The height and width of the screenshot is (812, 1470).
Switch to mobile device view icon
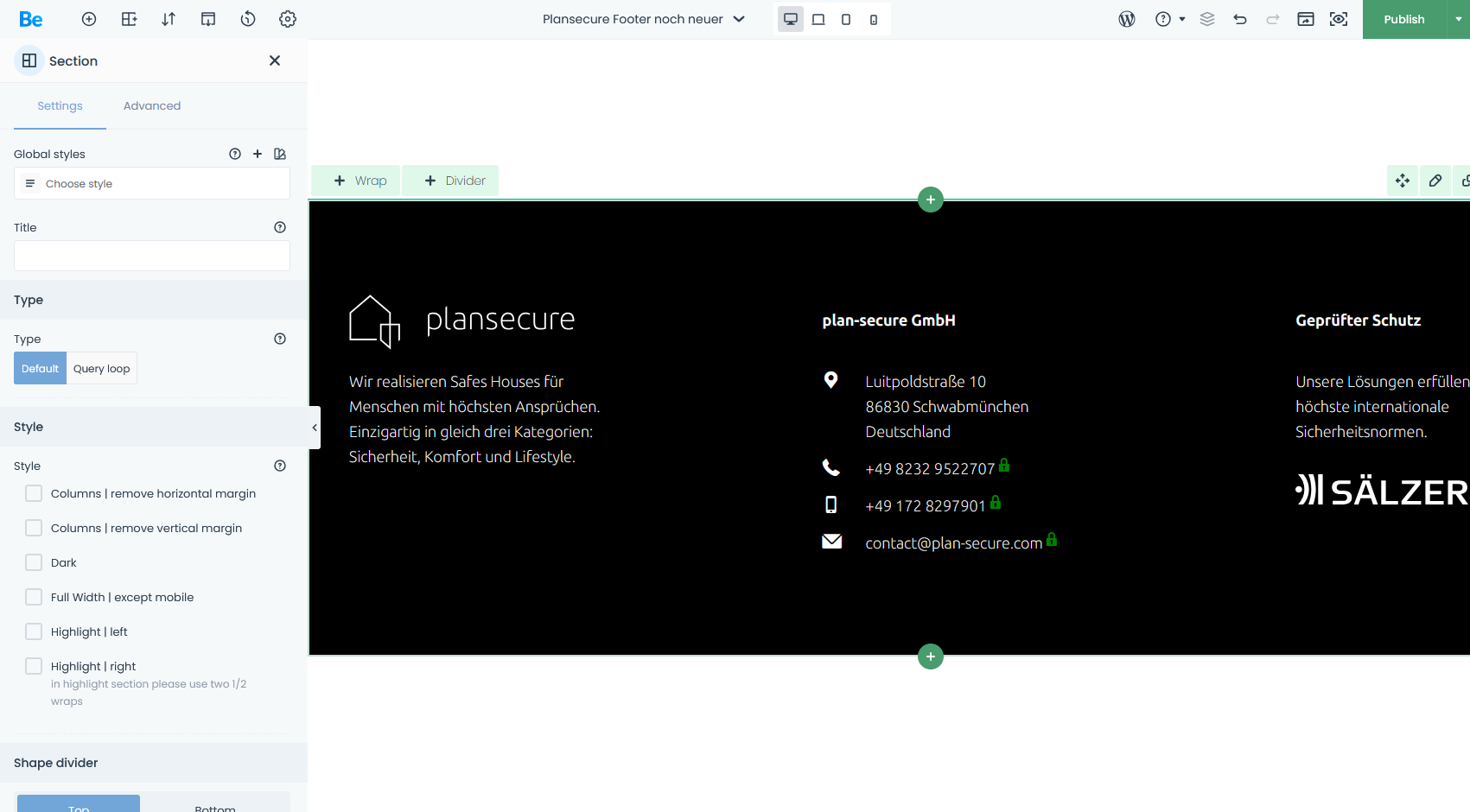click(x=874, y=19)
